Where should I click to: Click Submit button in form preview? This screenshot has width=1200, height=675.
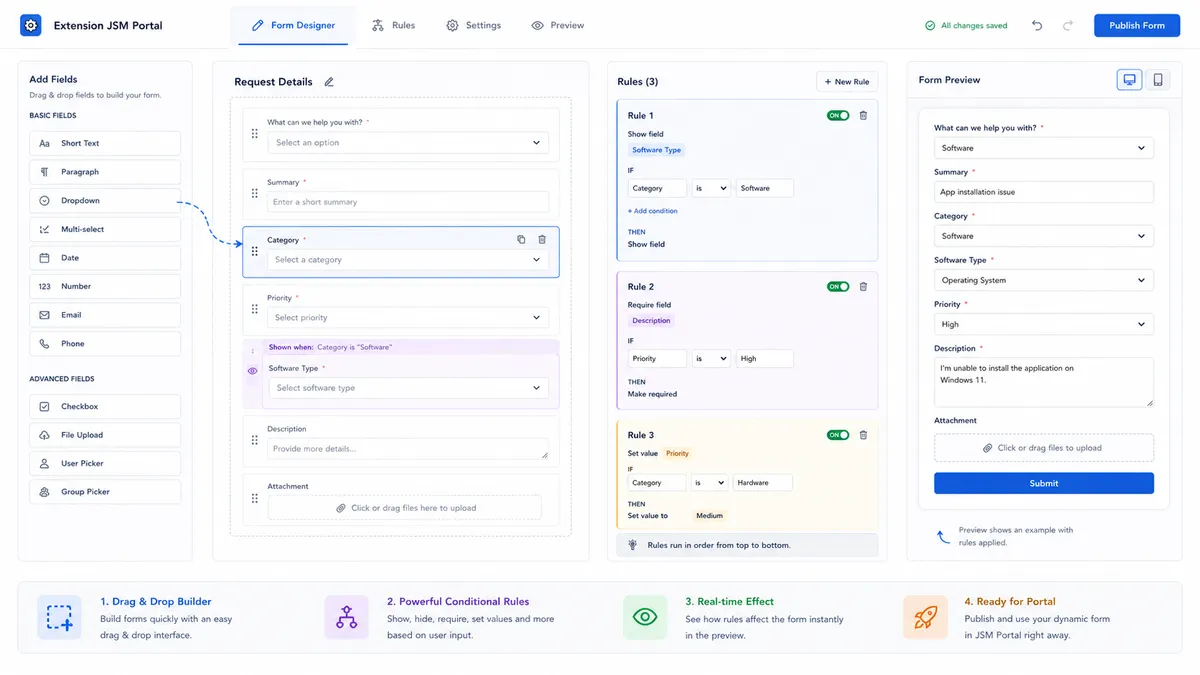1044,483
